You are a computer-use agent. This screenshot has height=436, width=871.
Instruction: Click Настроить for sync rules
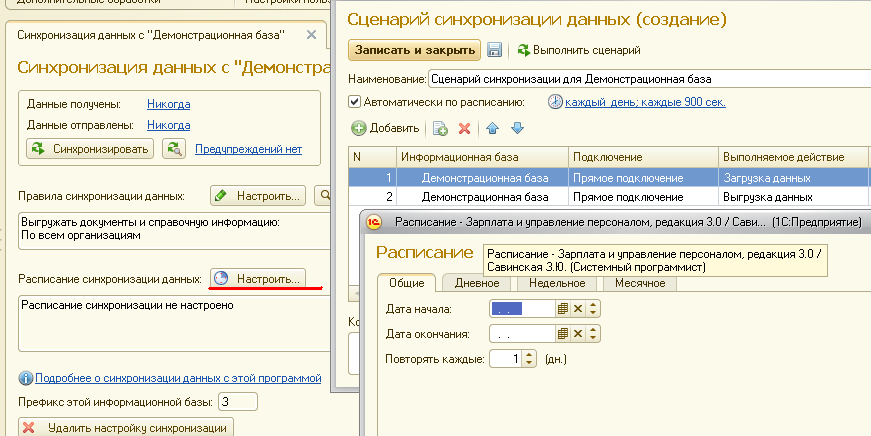(x=258, y=196)
